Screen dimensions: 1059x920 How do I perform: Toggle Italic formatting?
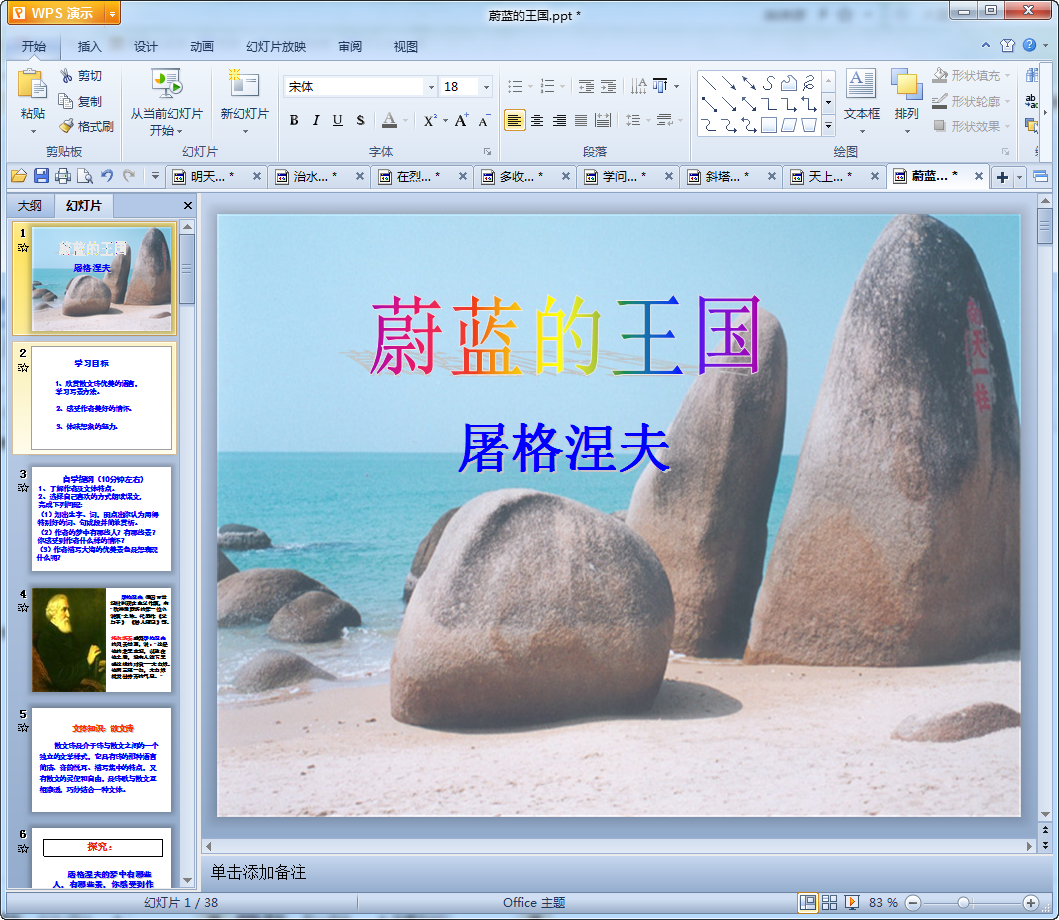315,120
